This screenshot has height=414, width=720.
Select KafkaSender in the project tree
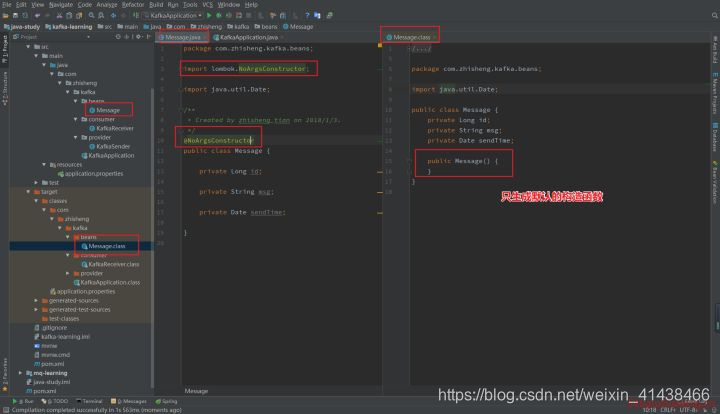pyautogui.click(x=110, y=147)
